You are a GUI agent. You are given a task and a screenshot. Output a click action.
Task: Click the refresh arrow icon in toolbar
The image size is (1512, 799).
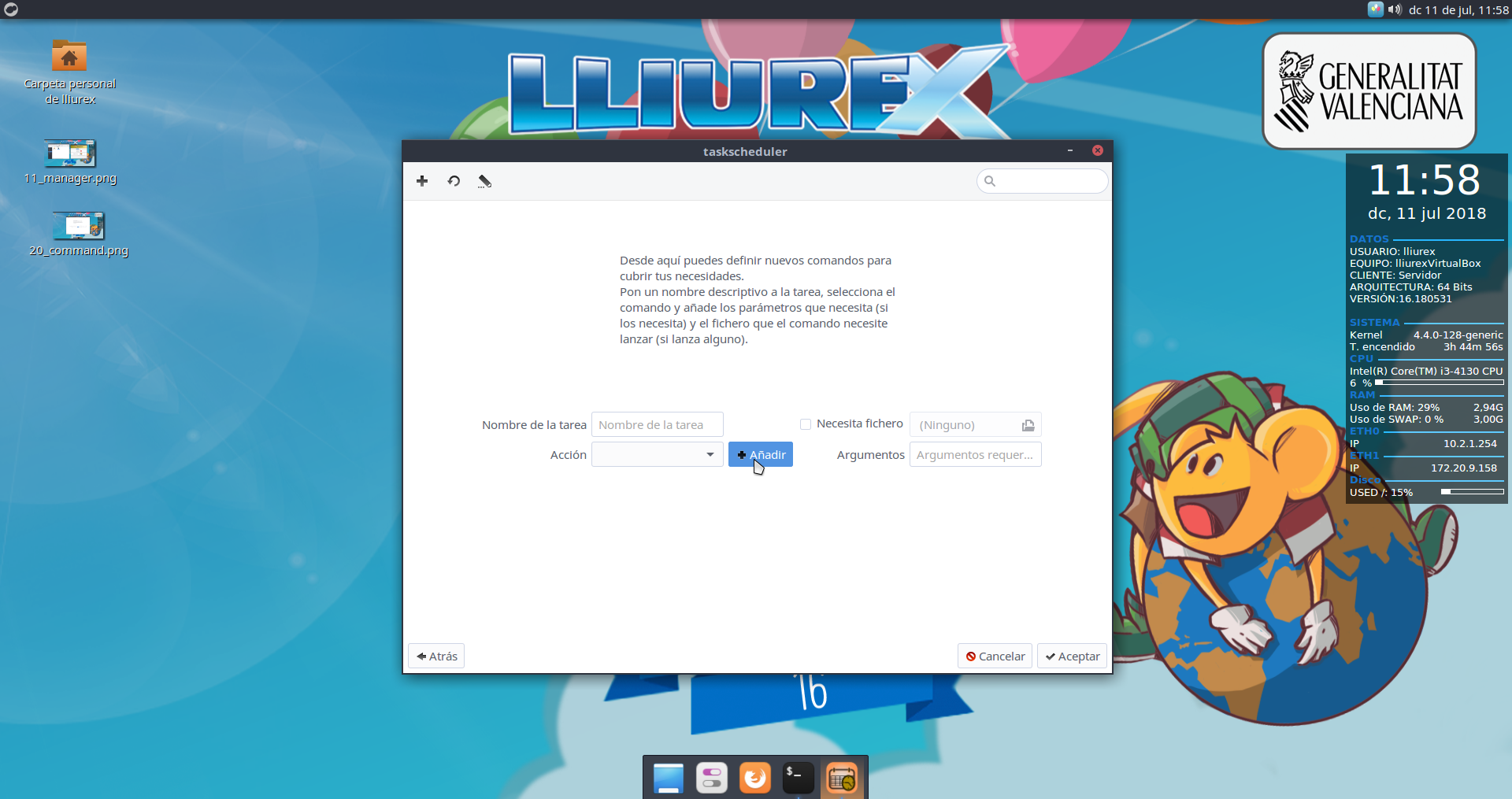coord(454,181)
